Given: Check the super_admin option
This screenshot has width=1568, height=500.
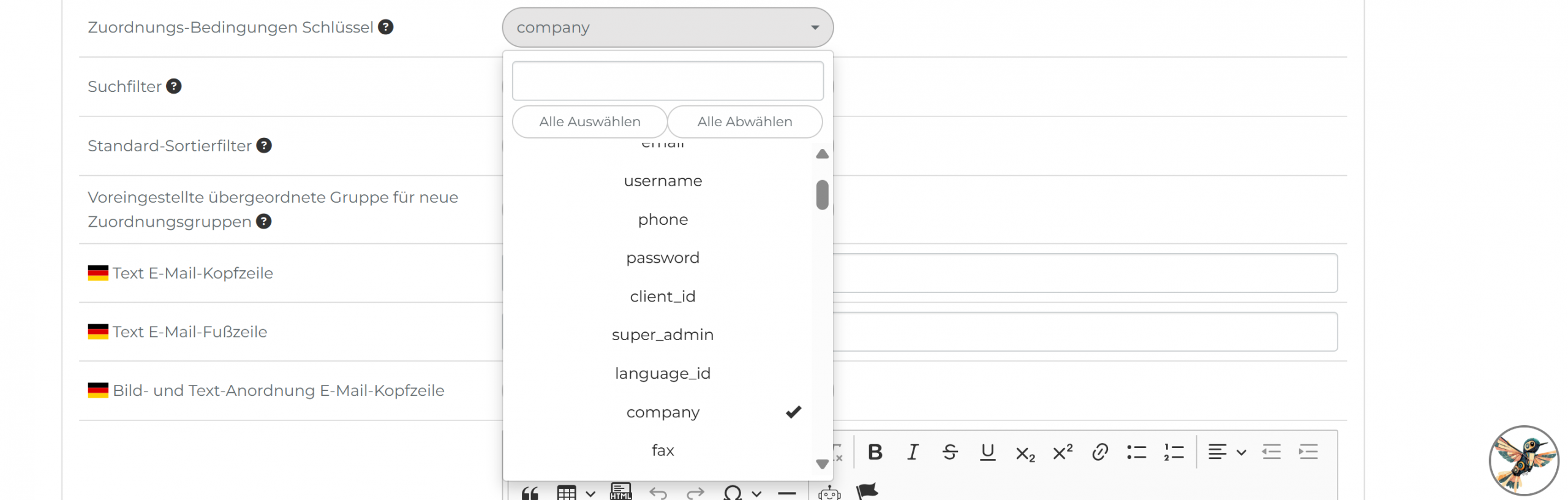Looking at the screenshot, I should click(663, 335).
